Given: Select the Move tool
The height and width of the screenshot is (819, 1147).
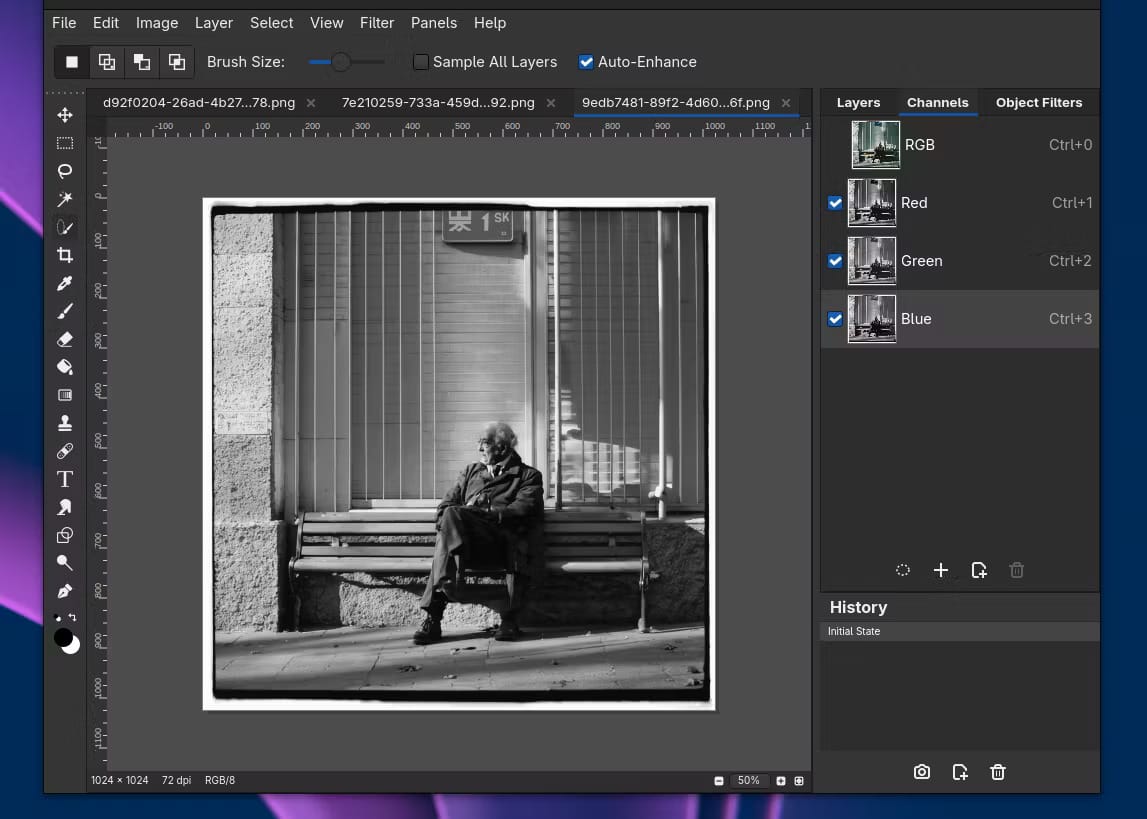Looking at the screenshot, I should [65, 115].
